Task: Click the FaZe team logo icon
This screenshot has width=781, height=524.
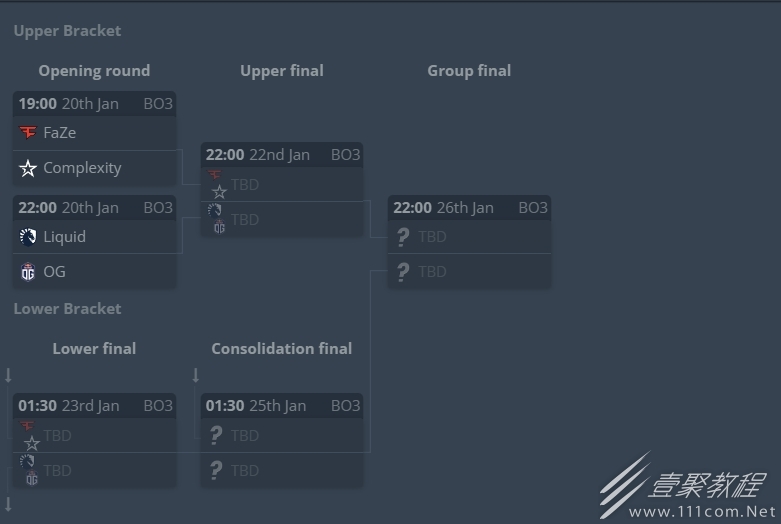Action: click(x=28, y=132)
